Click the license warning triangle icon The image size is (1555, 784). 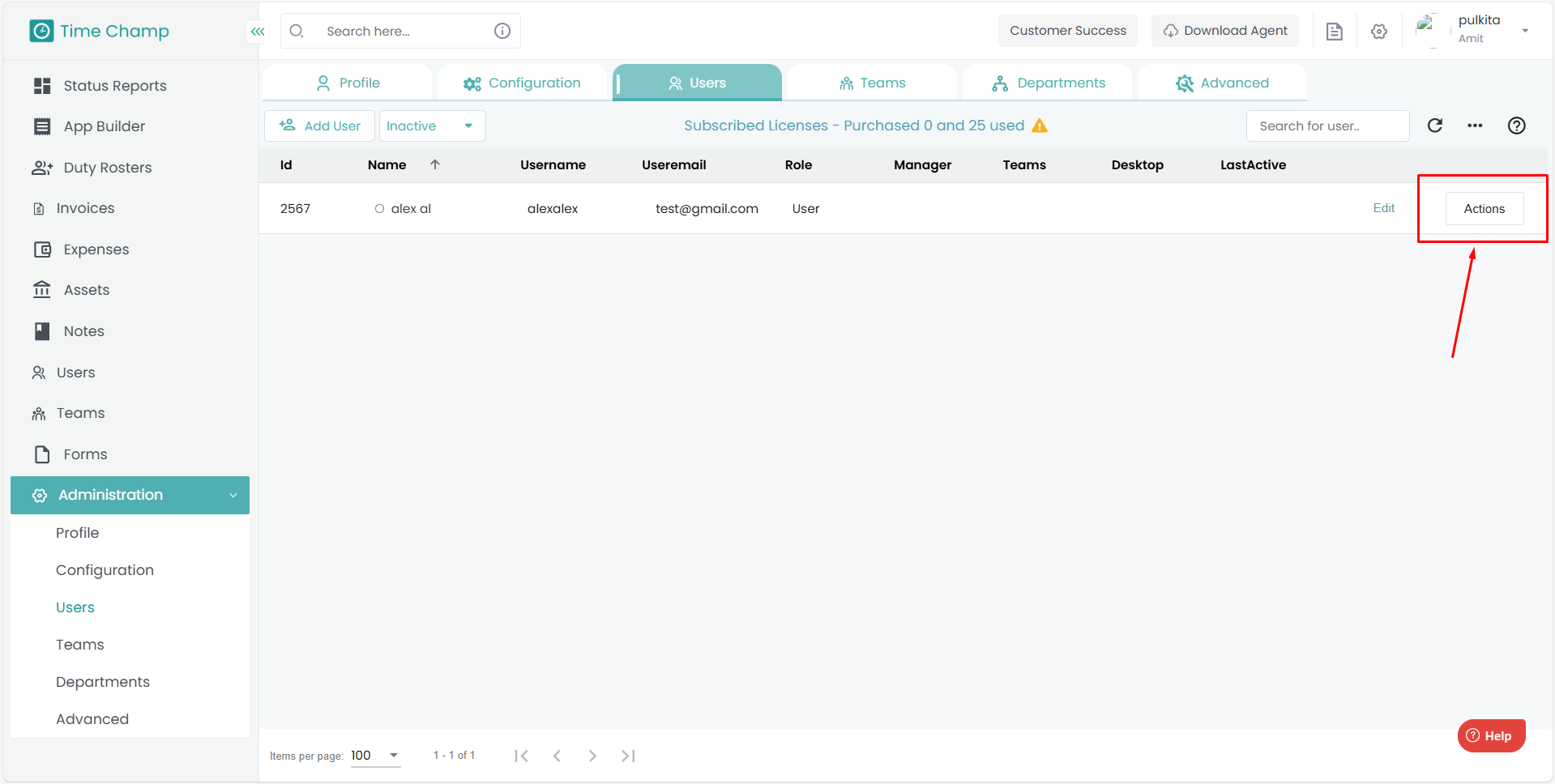click(x=1040, y=126)
